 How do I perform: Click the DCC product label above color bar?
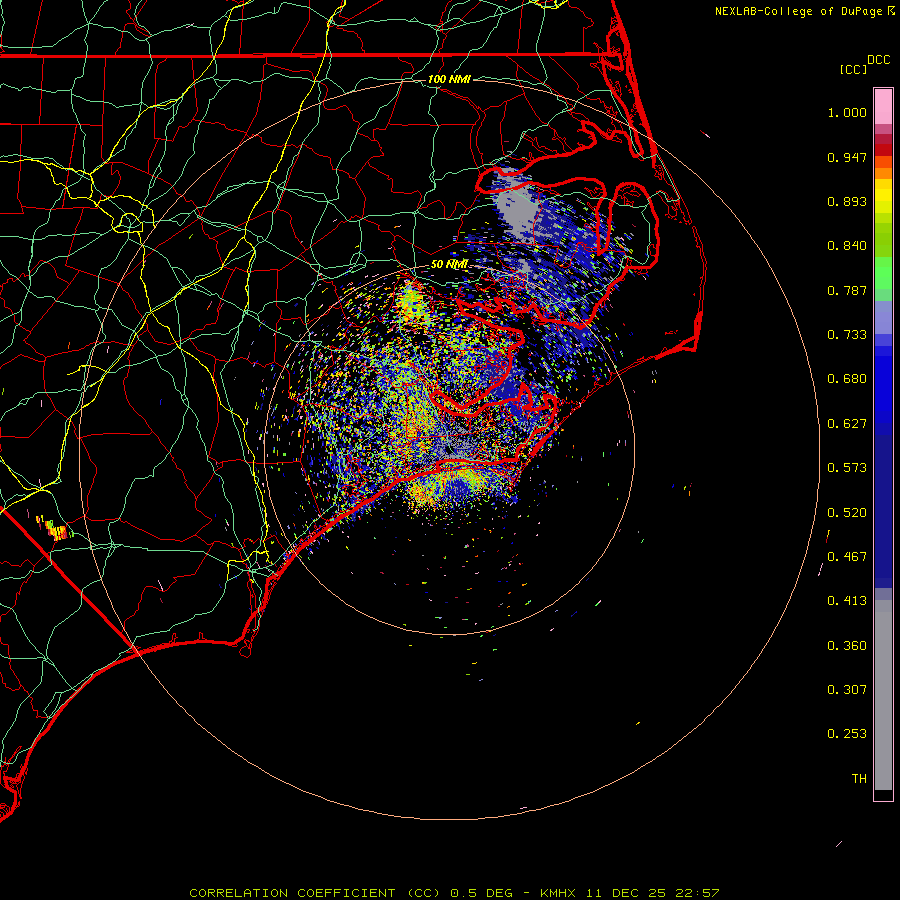click(878, 60)
